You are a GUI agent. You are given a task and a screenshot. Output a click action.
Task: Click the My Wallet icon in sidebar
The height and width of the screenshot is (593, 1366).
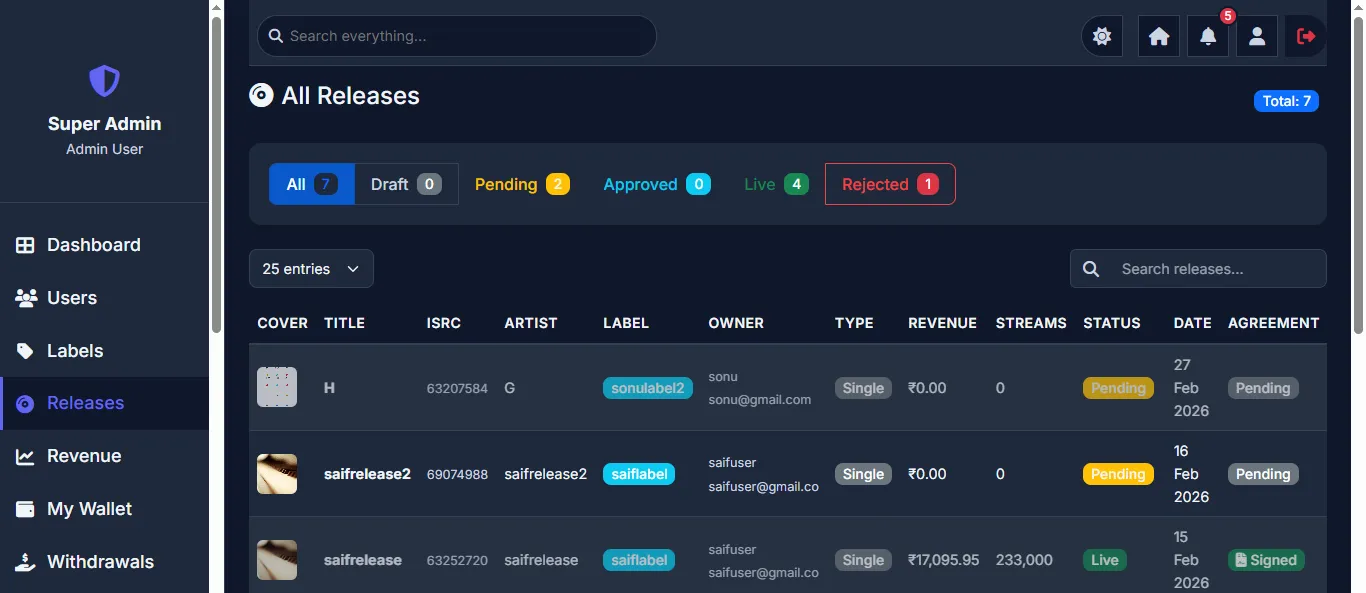click(x=26, y=509)
